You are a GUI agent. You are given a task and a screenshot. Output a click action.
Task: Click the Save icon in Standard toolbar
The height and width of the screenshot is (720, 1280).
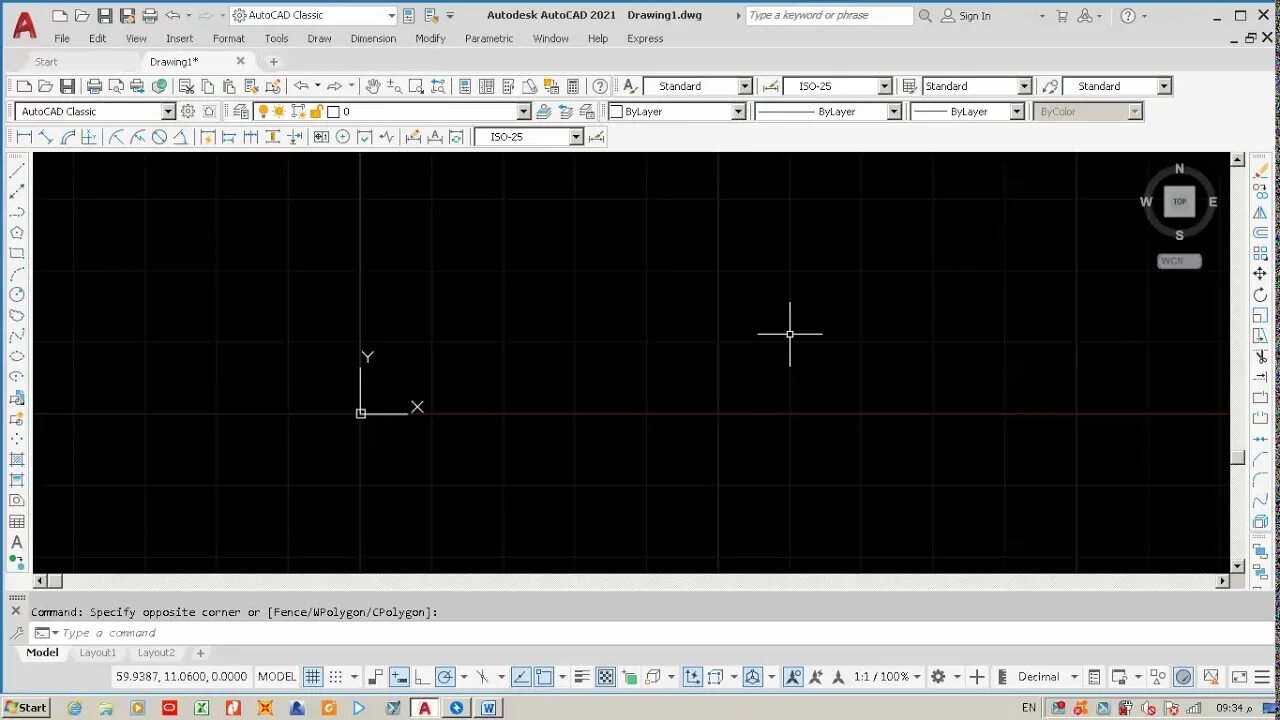[x=67, y=86]
